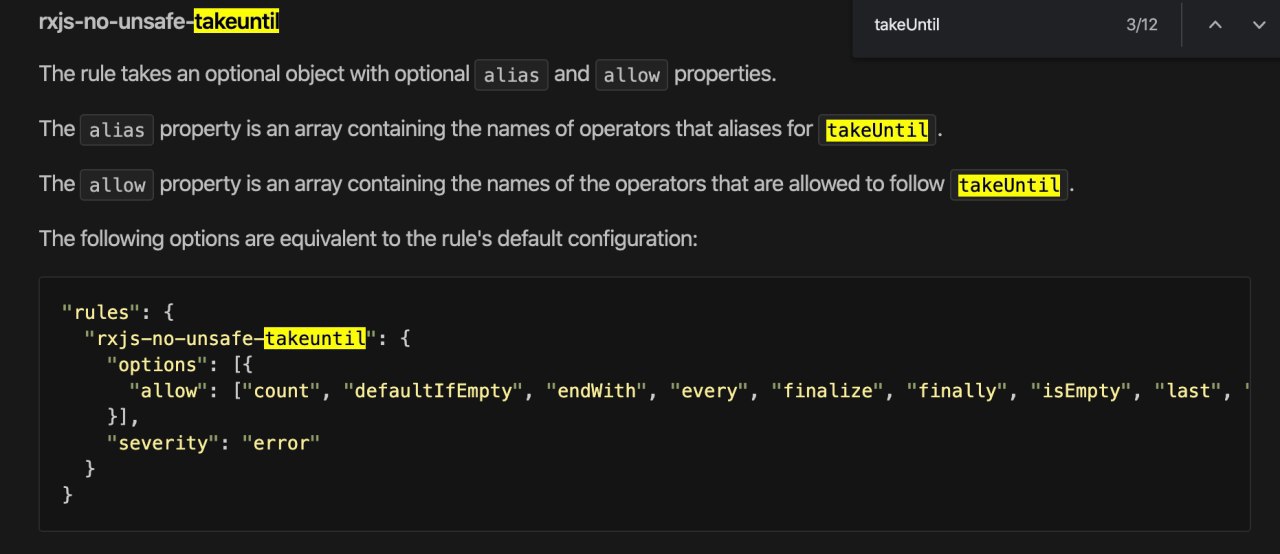The height and width of the screenshot is (554, 1280).
Task: Click '"finalize"' in the allow array
Action: tap(827, 391)
